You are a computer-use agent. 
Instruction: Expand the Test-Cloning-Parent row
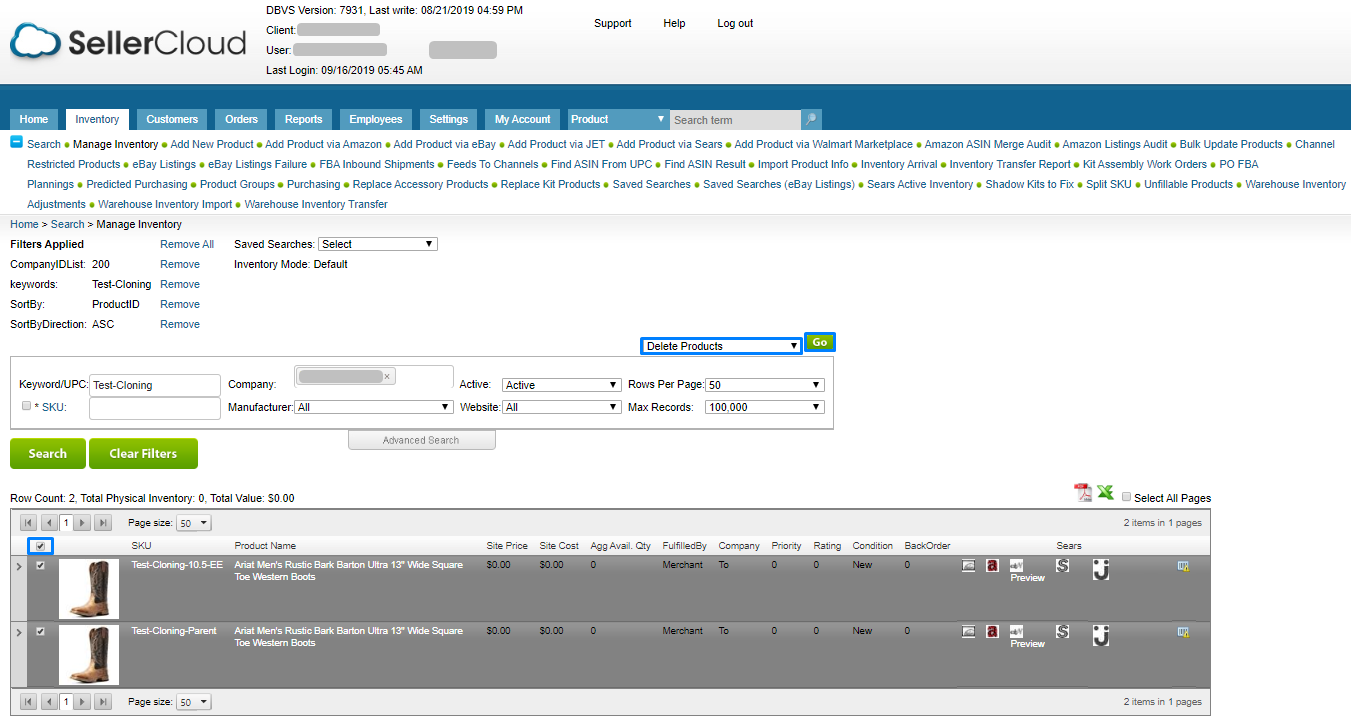17,632
